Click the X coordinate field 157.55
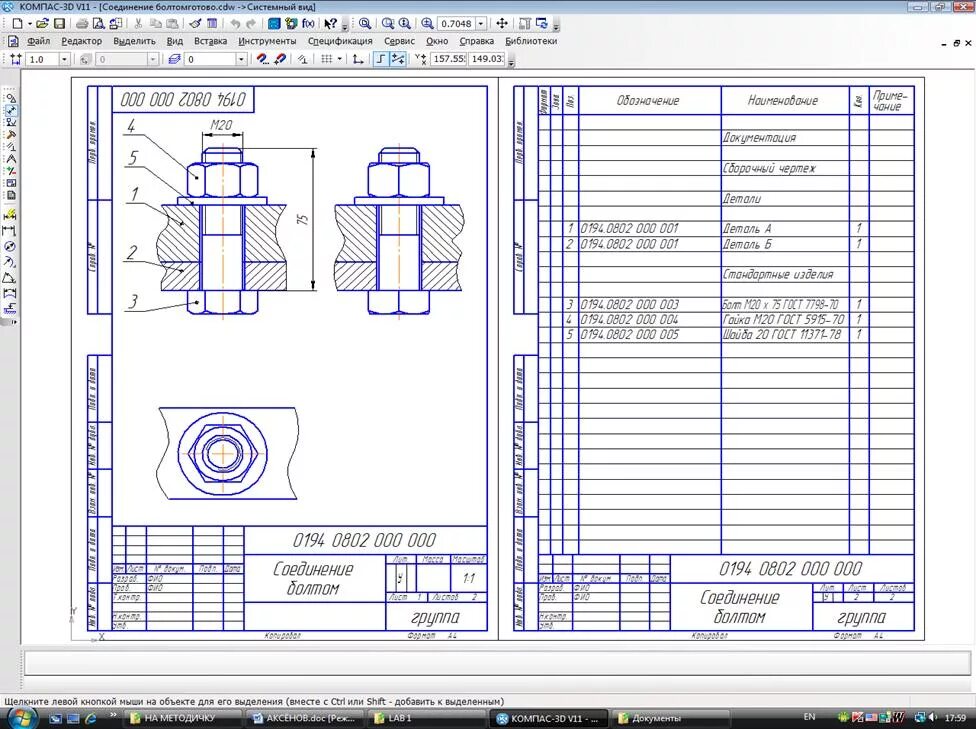Screen dimensions: 976x729 (449, 59)
